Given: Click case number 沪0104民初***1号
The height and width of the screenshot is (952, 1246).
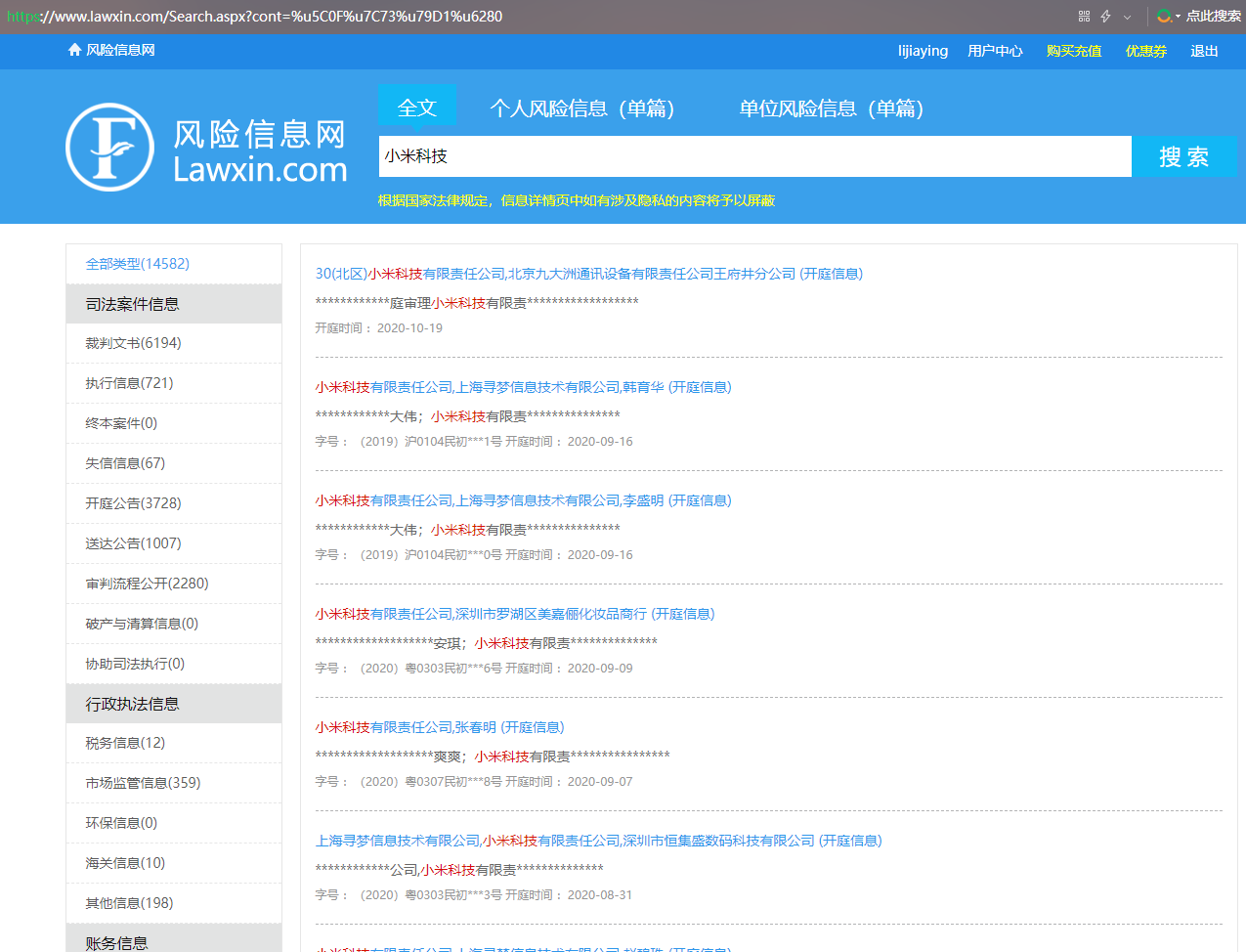Looking at the screenshot, I should point(453,442).
